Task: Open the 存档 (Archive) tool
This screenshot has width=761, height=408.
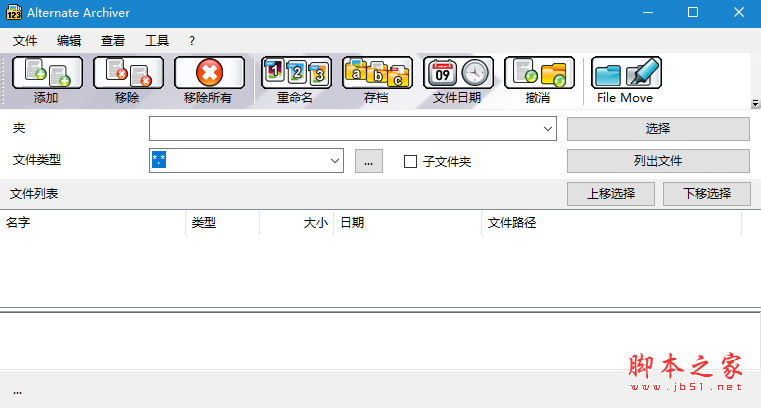Action: coord(377,73)
